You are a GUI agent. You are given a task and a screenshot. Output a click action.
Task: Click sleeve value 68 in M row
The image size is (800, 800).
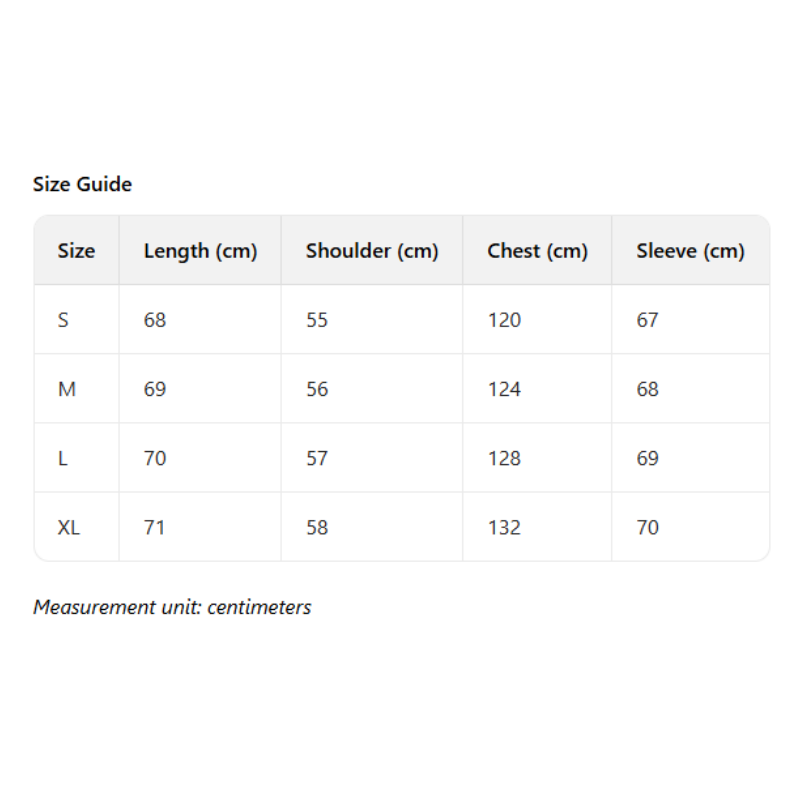(x=648, y=389)
